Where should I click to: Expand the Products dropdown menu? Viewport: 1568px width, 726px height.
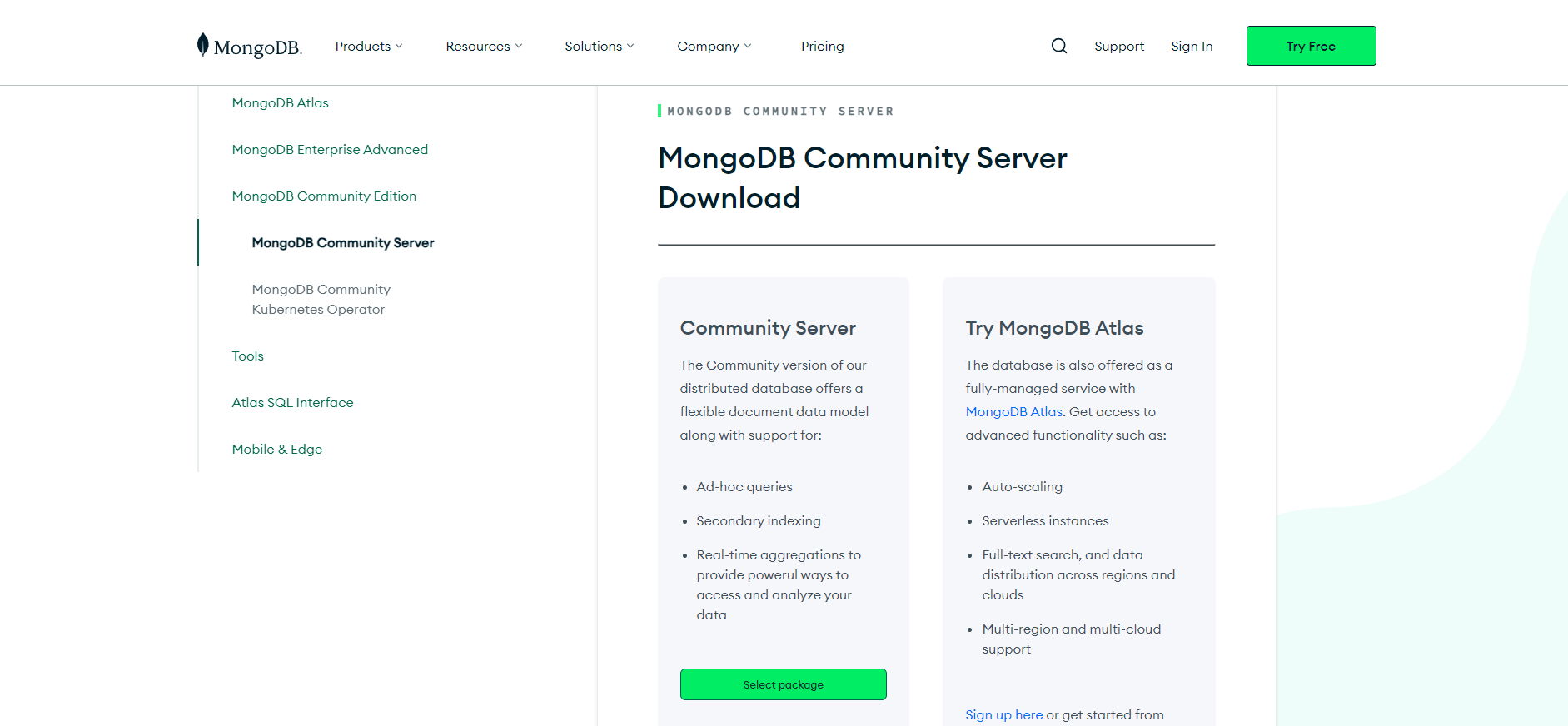[x=369, y=47]
